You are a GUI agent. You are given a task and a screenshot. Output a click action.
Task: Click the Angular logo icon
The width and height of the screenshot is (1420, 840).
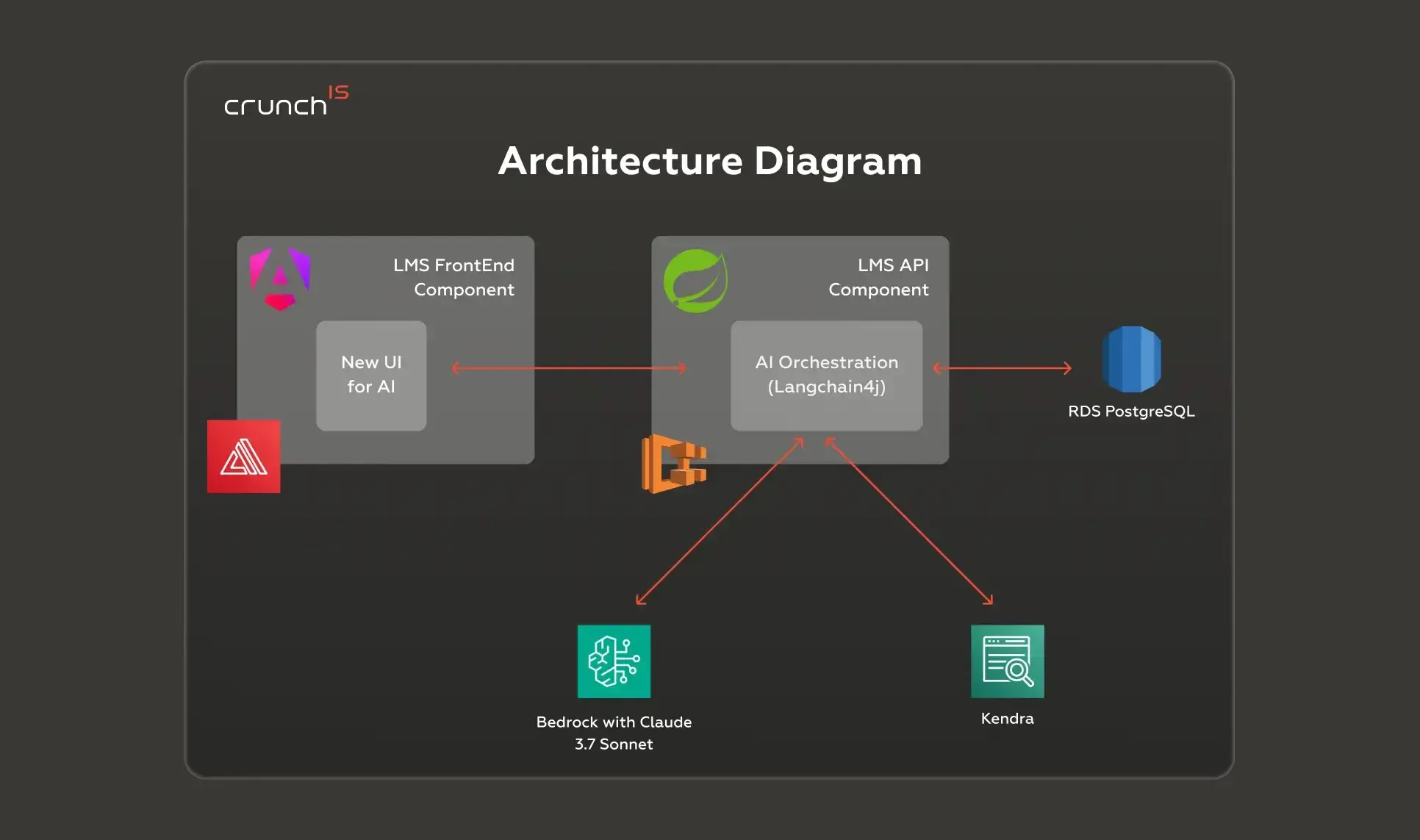point(280,279)
